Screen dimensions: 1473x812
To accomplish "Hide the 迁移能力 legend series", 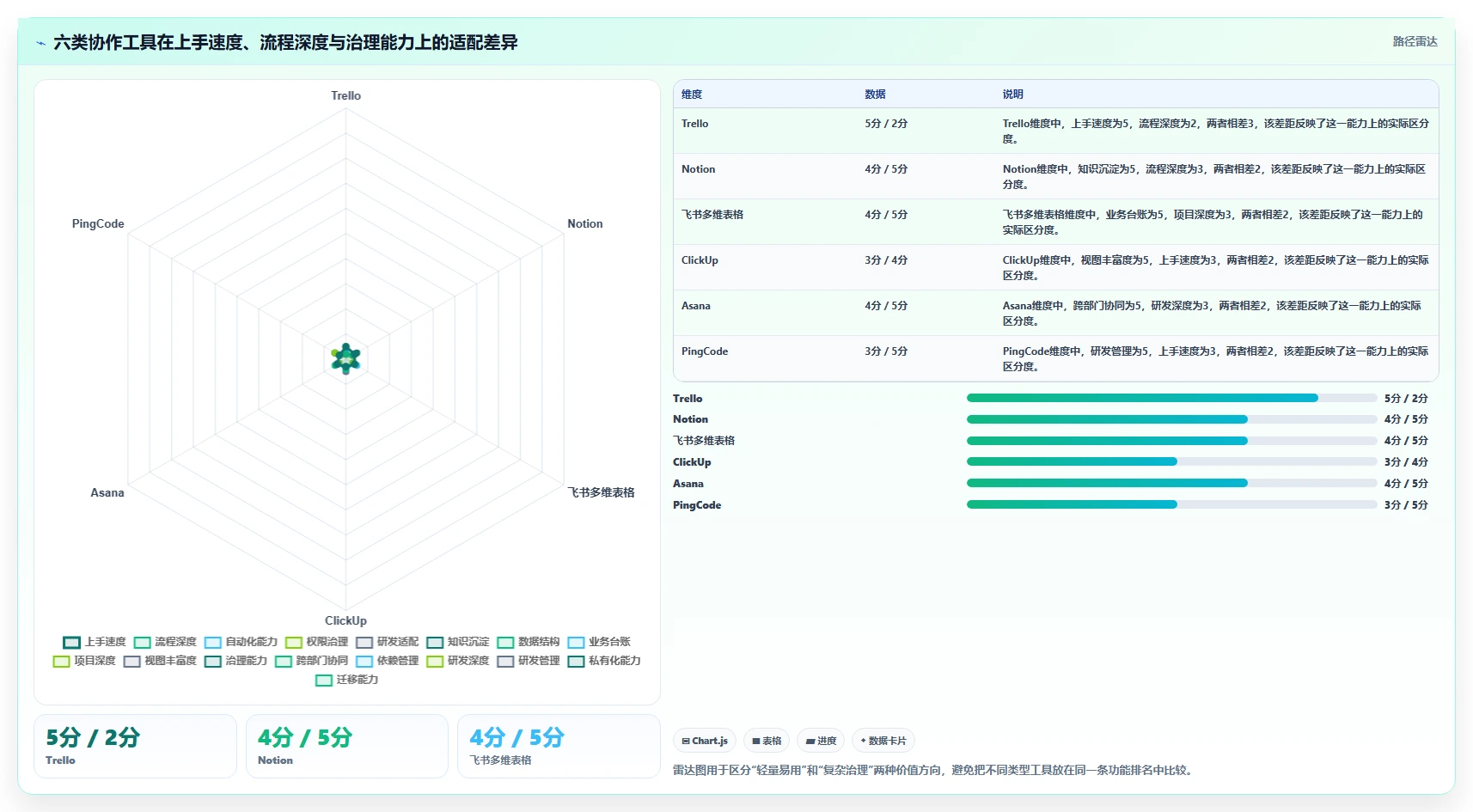I will (346, 680).
